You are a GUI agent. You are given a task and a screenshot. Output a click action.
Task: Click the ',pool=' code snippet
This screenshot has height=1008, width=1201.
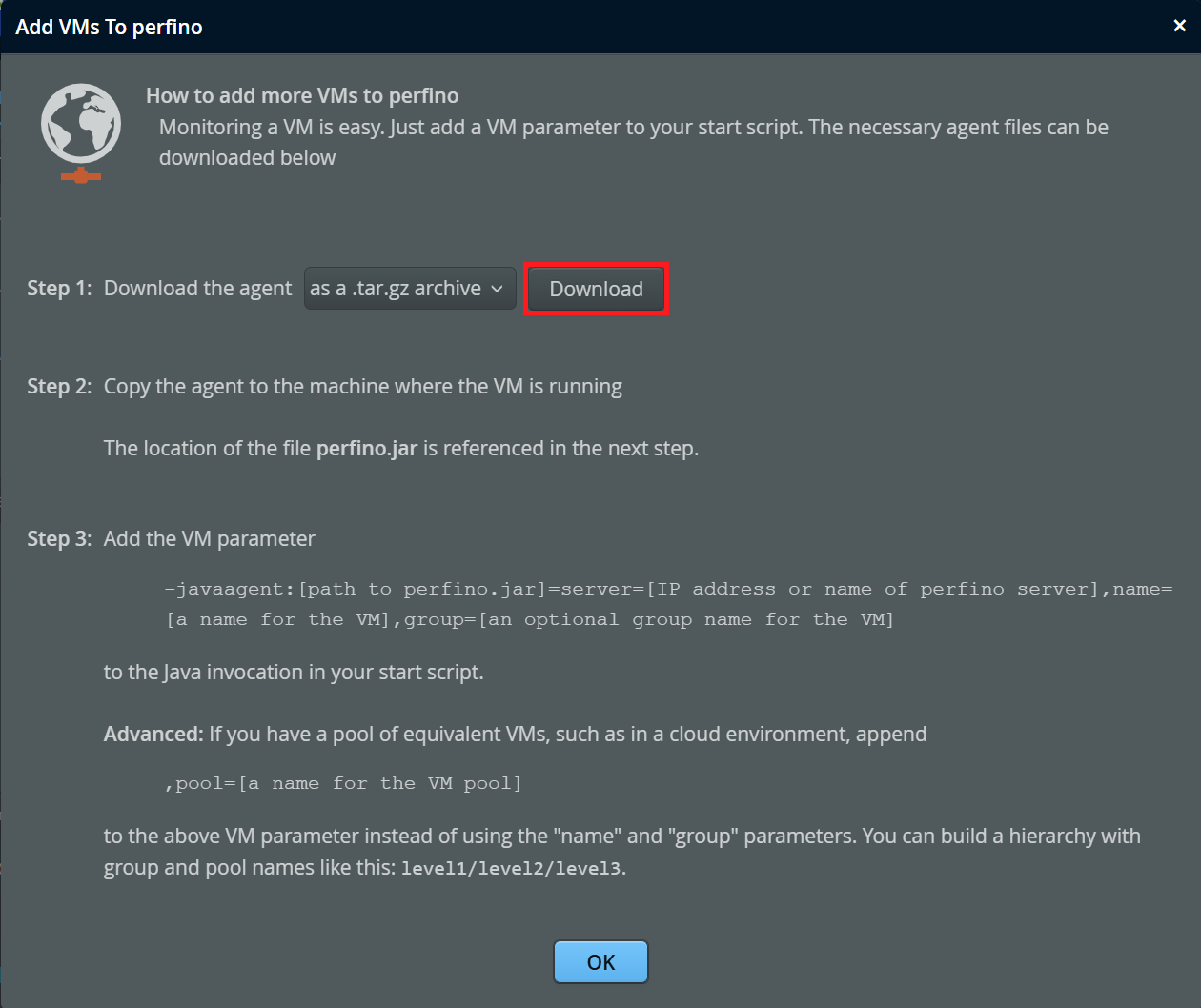click(343, 783)
